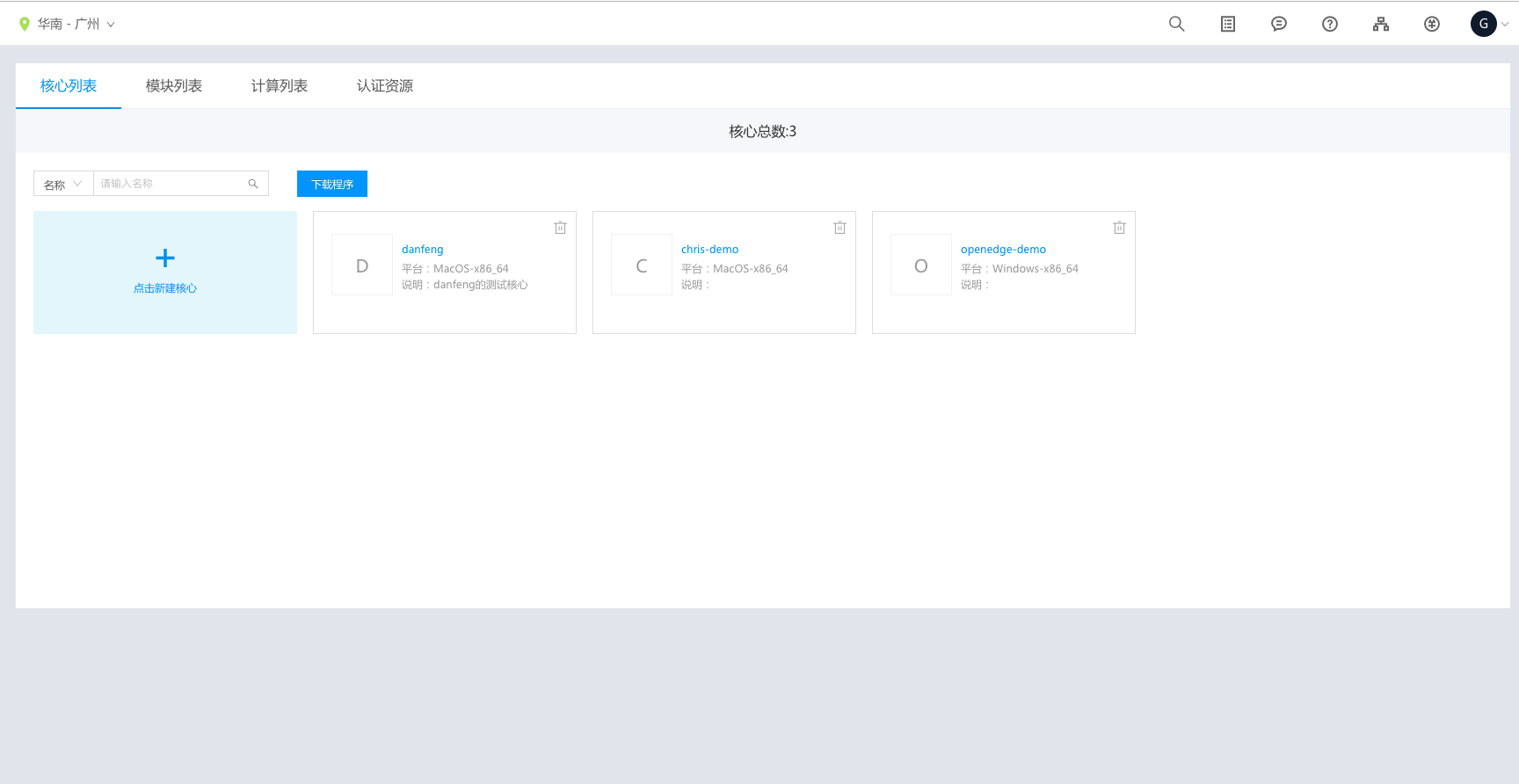The width and height of the screenshot is (1519, 784).
Task: Delete the chris-demo core using trash icon
Action: tap(839, 228)
